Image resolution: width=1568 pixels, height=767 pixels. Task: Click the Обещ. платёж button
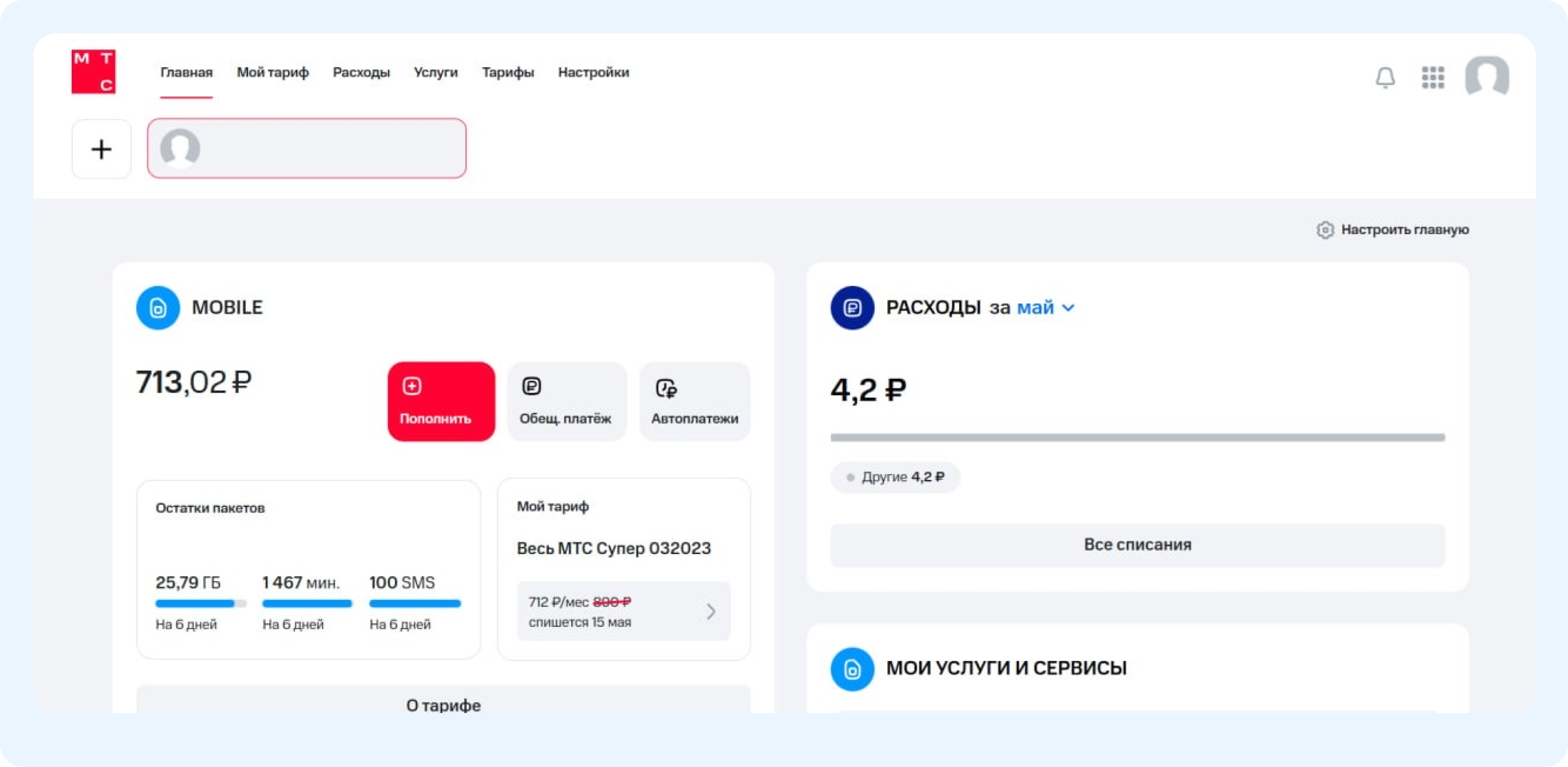pos(566,401)
